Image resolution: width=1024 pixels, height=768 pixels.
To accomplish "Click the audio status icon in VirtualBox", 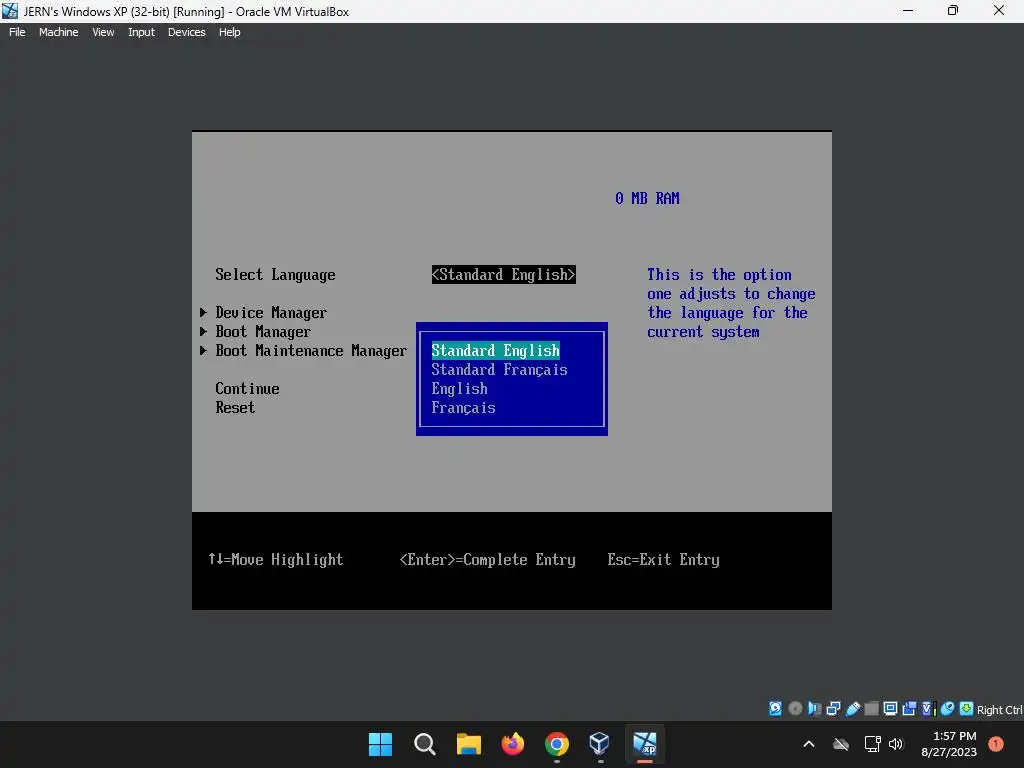I will point(814,709).
